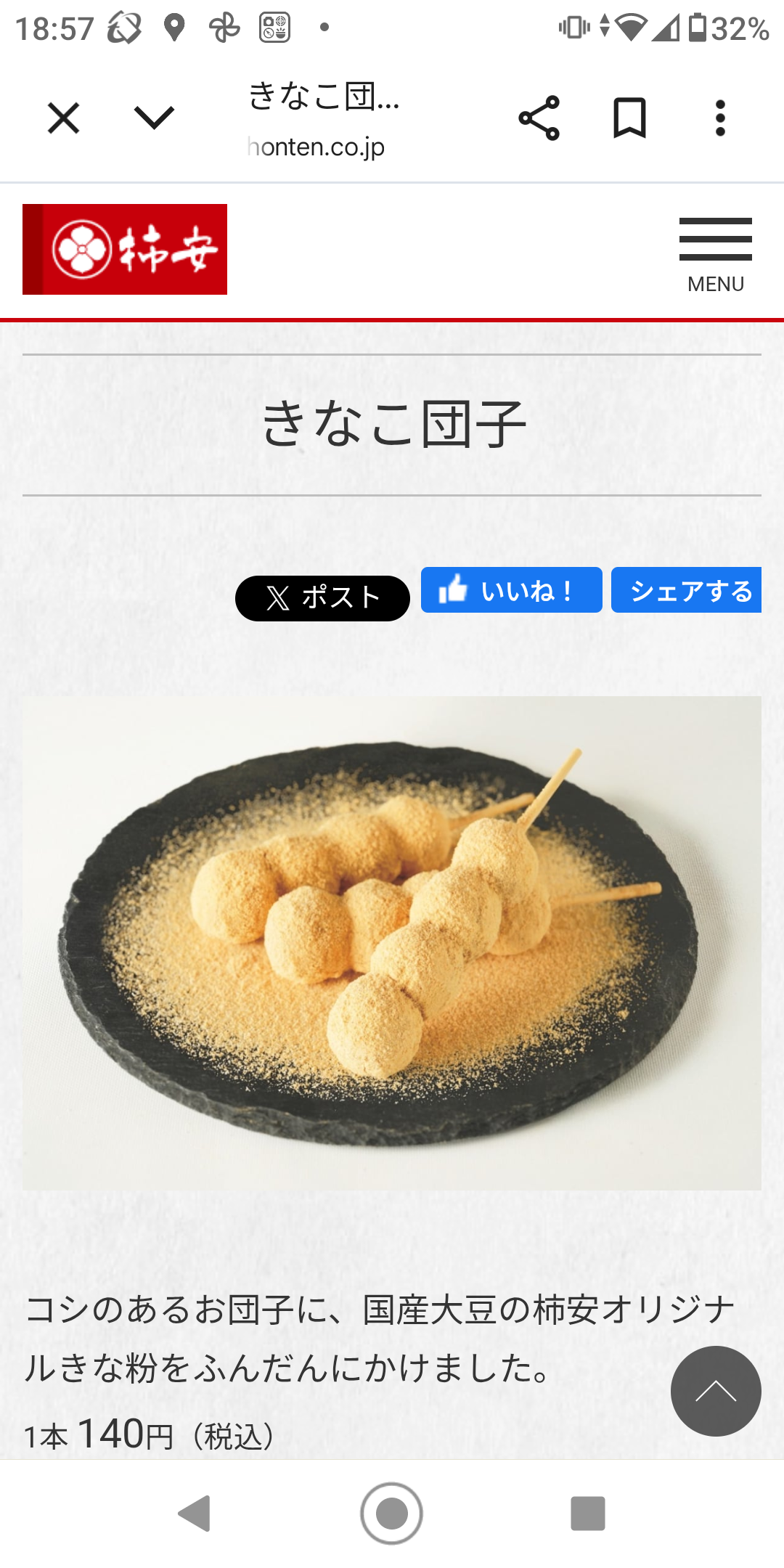
Task: Like the page with いいね！
Action: [512, 590]
